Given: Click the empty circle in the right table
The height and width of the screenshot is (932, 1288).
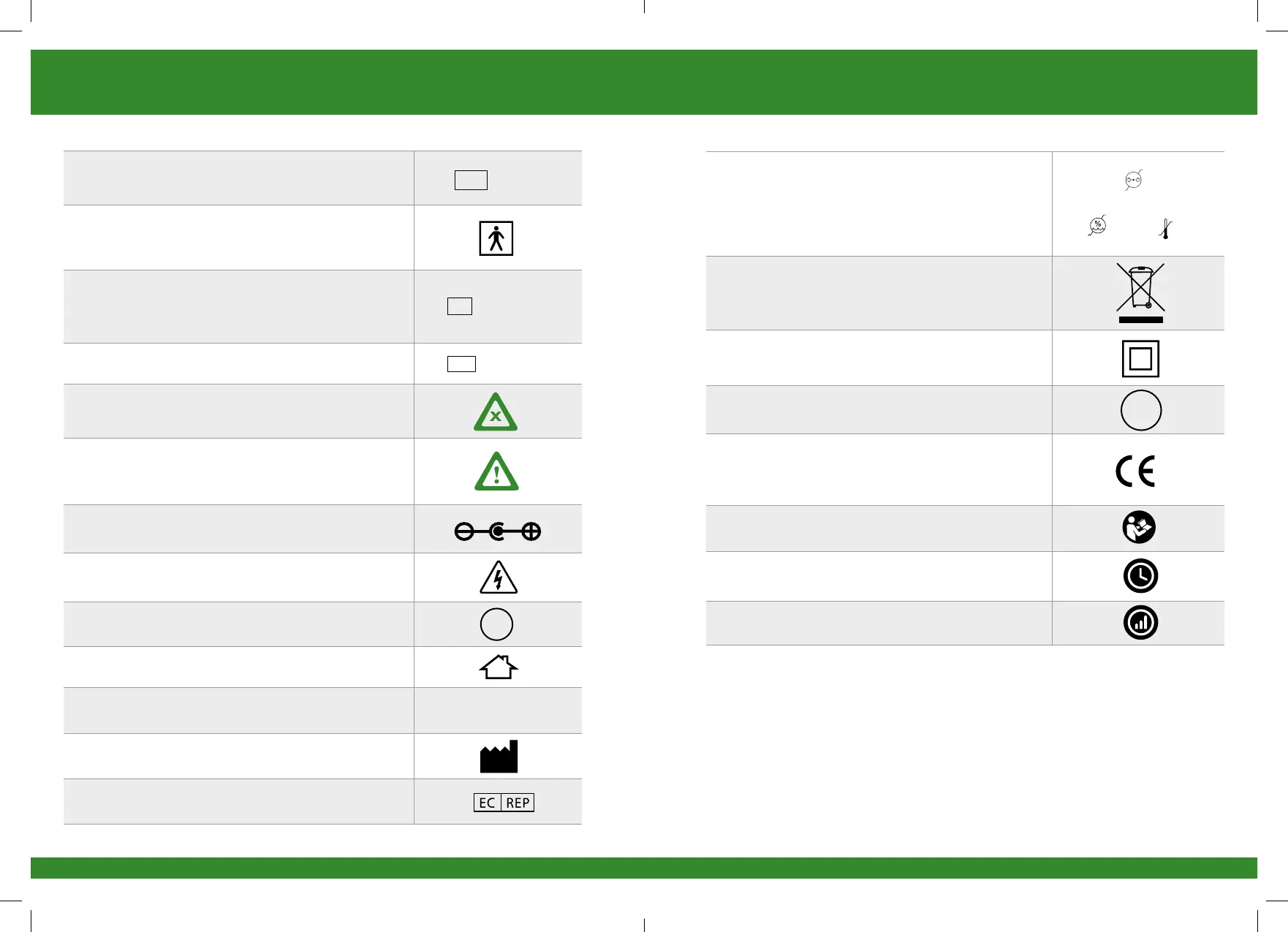Looking at the screenshot, I should pyautogui.click(x=1140, y=410).
